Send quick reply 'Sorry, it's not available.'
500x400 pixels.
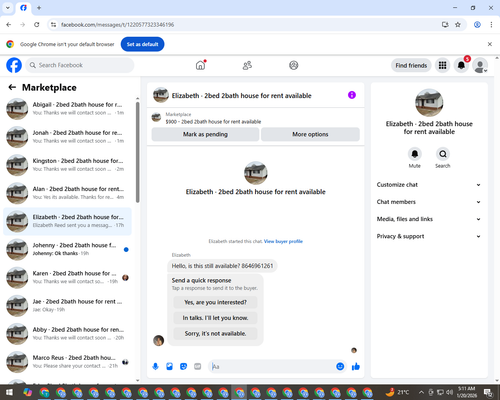click(x=215, y=333)
